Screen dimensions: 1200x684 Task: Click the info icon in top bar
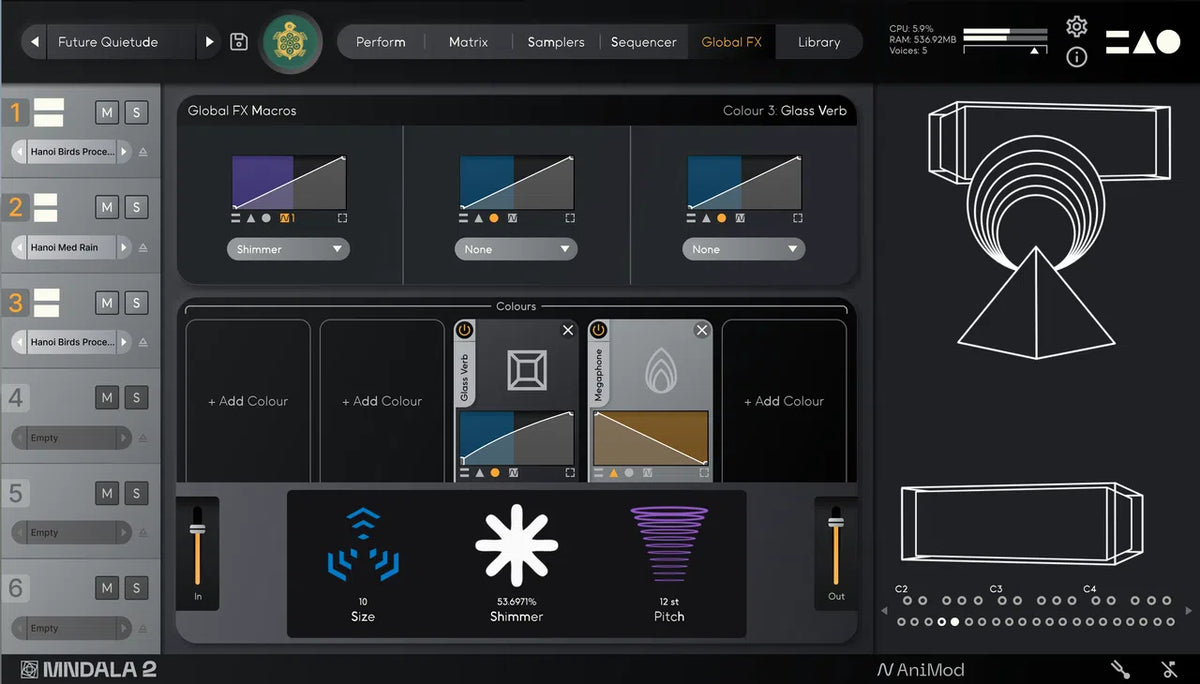(x=1076, y=57)
